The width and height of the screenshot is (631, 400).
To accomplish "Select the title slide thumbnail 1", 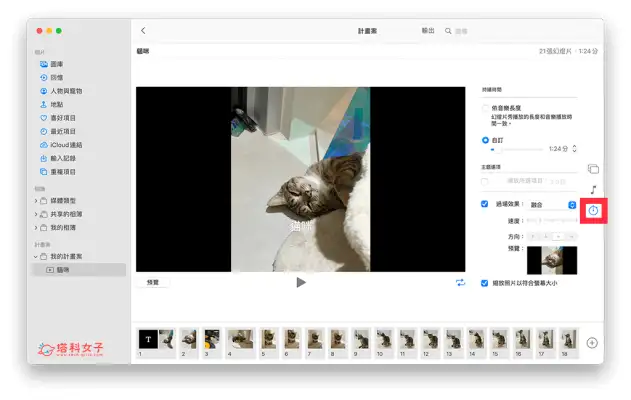I will click(146, 339).
